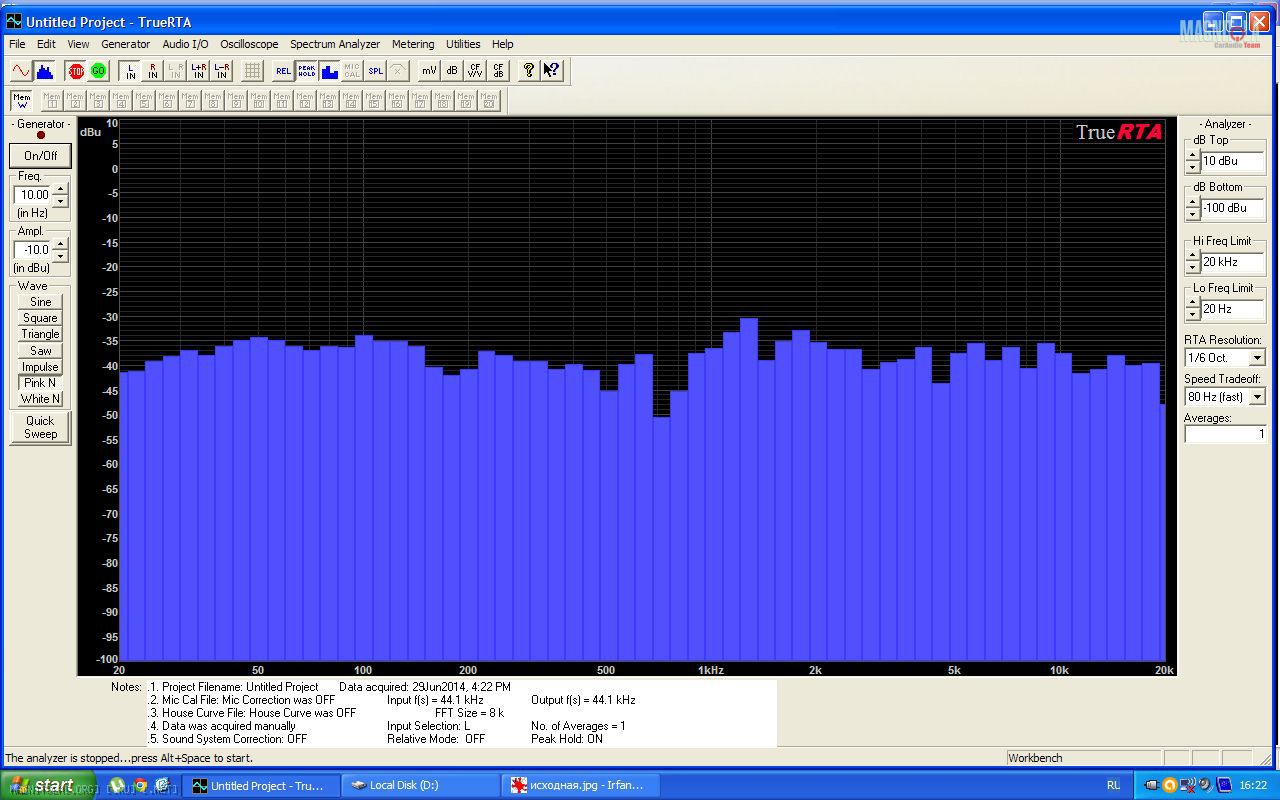
Task: Decrease generator amplitude with down arrow
Action: point(60,256)
